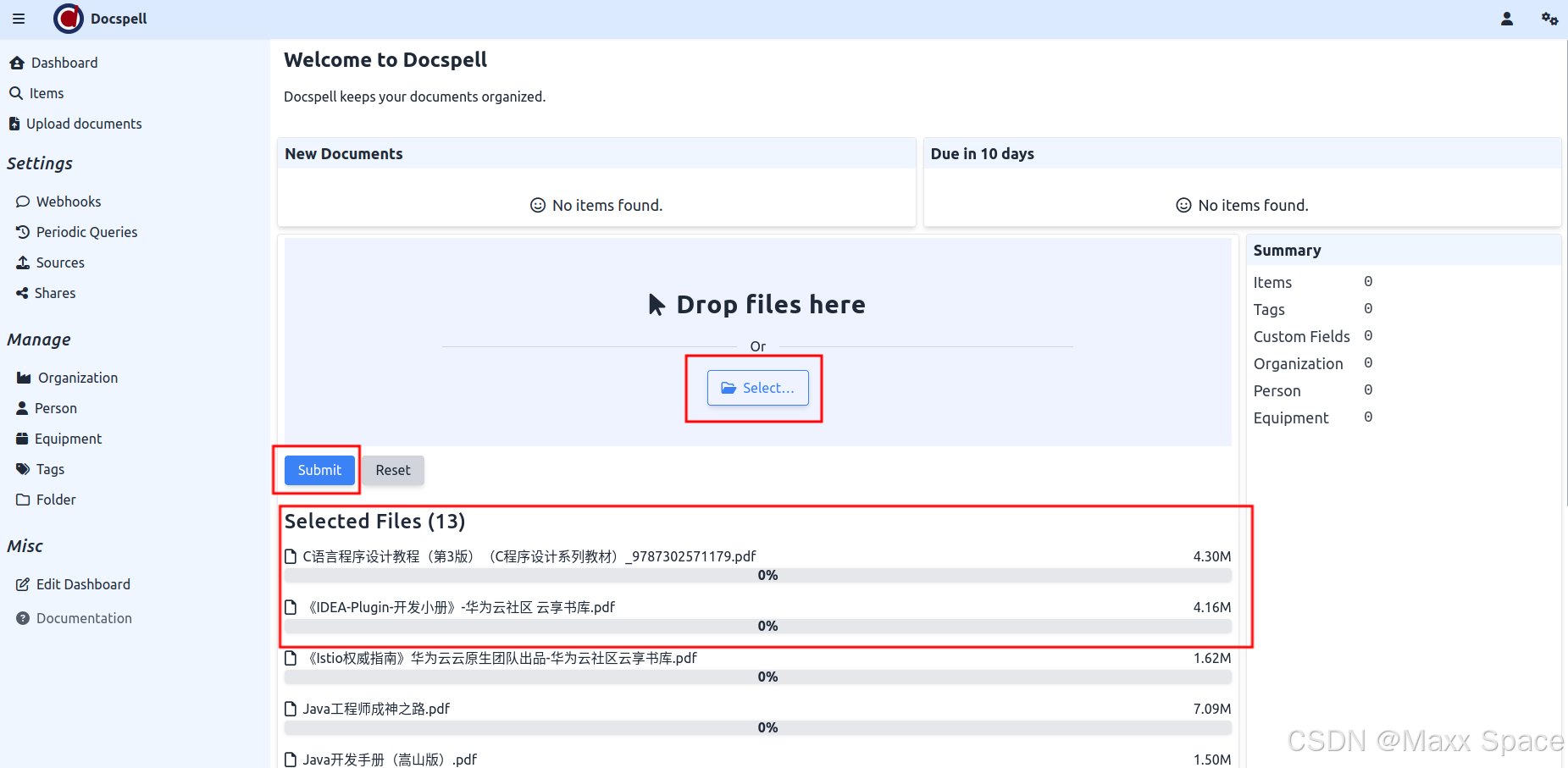Screen dimensions: 1568x768
Task: Click the Organization factory icon
Action: click(24, 378)
